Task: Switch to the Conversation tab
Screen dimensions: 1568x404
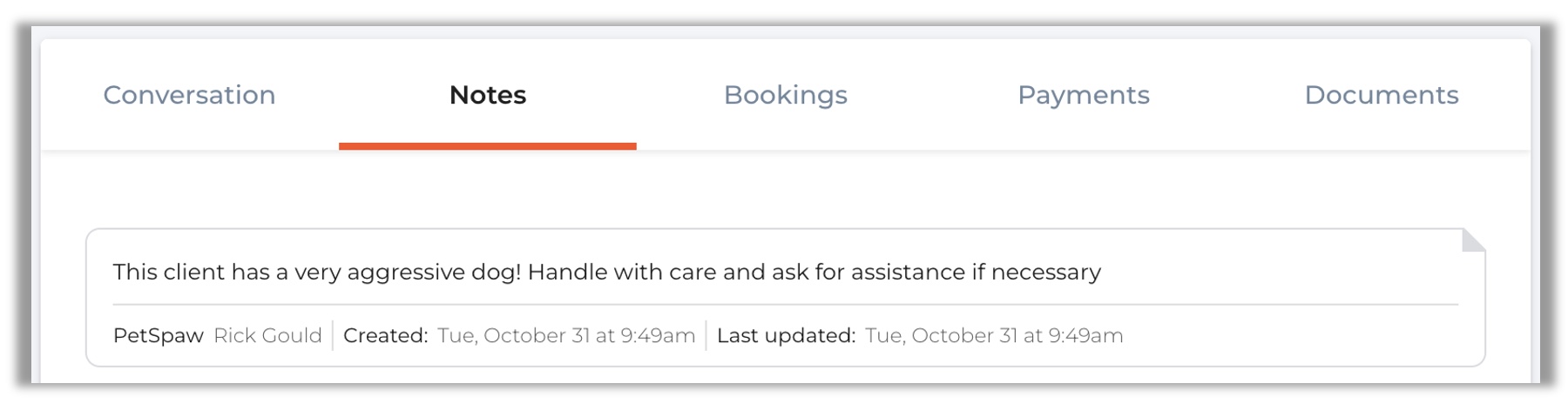Action: [189, 95]
